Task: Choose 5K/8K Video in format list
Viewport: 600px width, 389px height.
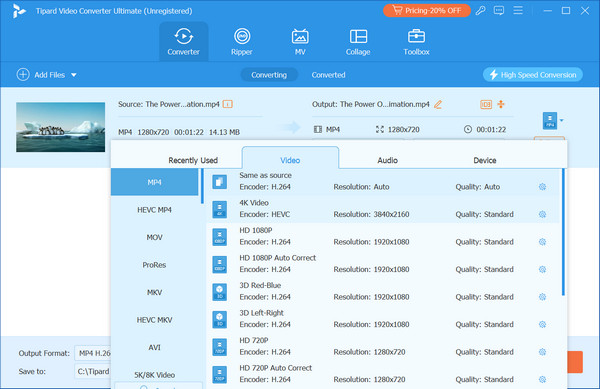Action: (x=155, y=375)
